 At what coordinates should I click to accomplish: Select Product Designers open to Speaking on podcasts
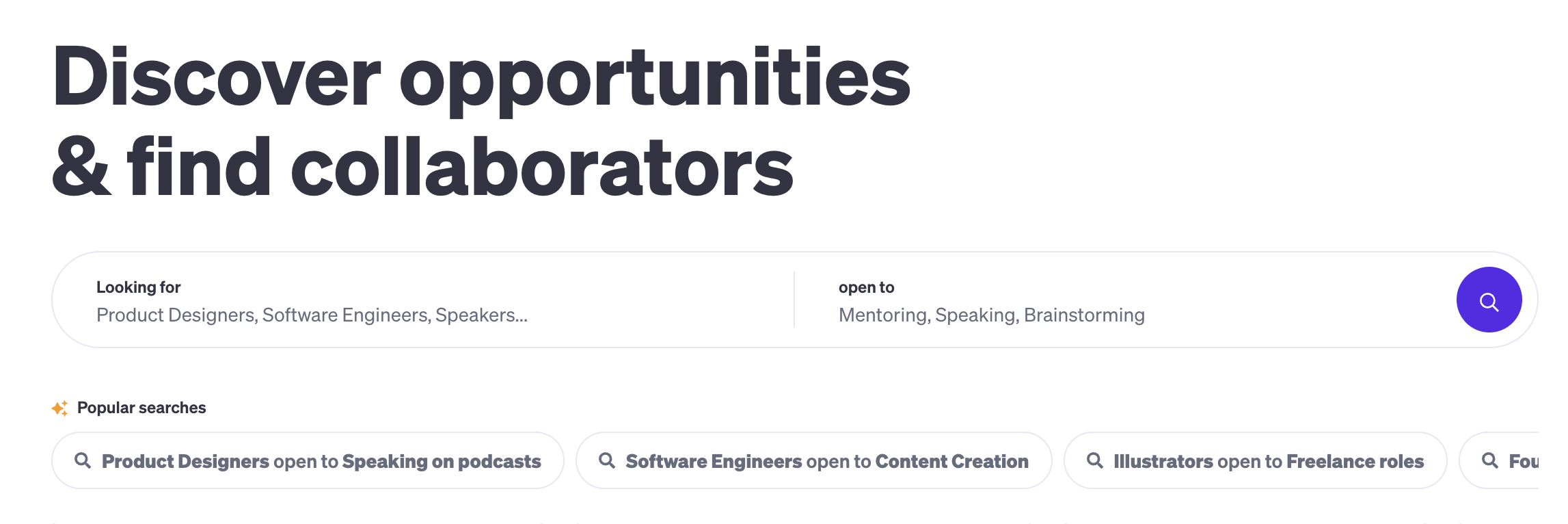pos(308,460)
